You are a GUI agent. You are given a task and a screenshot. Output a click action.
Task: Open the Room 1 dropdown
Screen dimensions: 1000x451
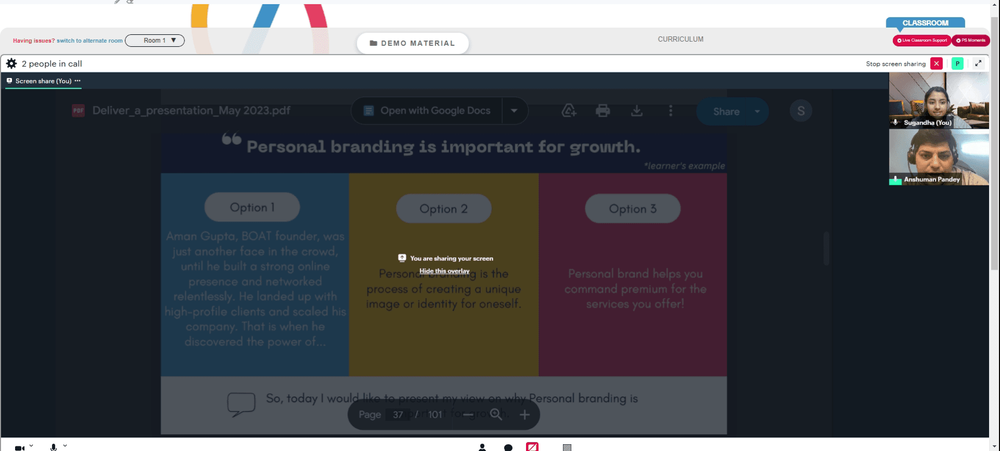(x=155, y=41)
